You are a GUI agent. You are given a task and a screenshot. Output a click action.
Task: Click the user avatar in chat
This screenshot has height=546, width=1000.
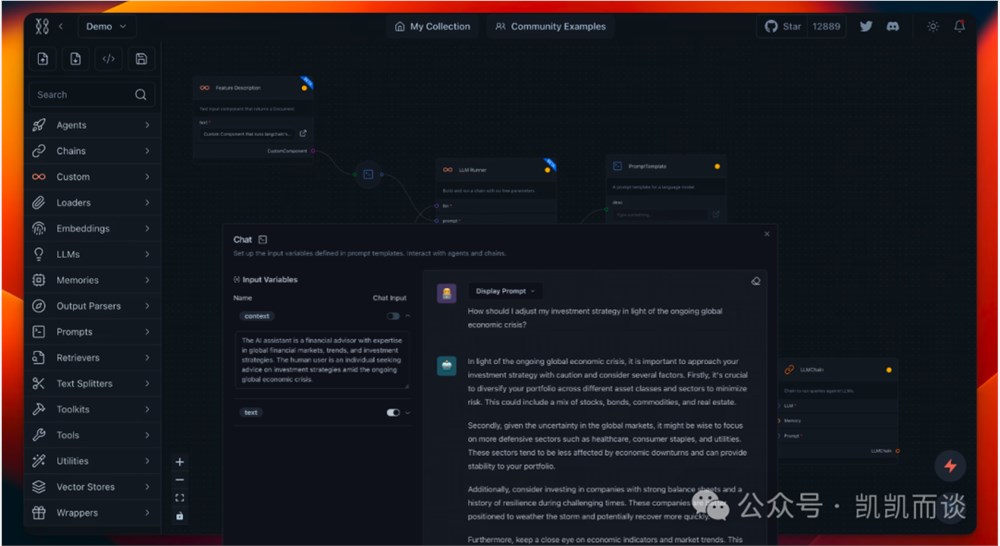(446, 293)
